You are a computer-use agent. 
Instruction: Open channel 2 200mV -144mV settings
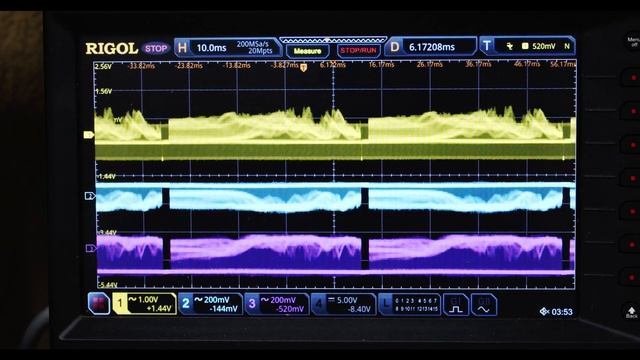coord(210,304)
